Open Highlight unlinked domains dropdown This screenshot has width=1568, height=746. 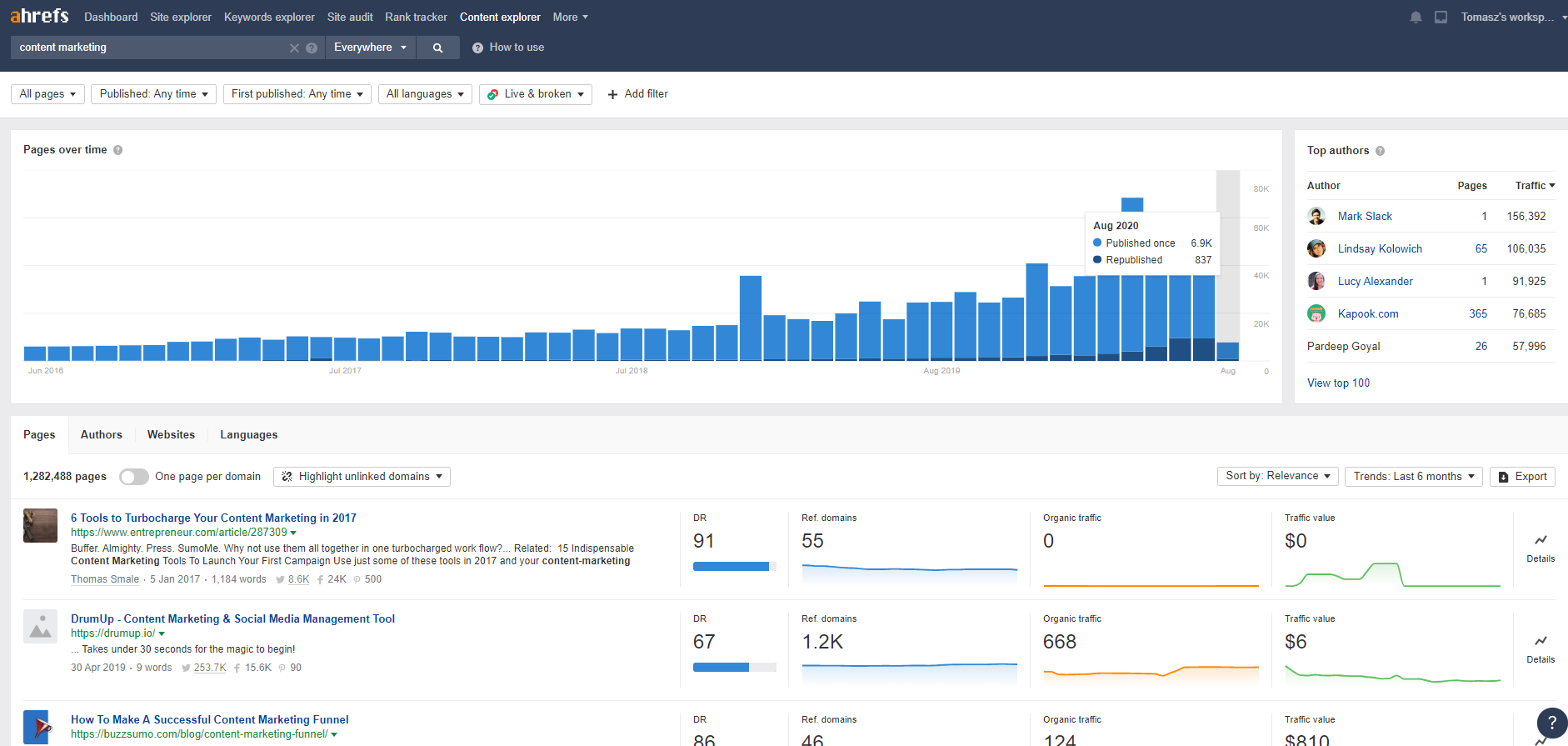click(x=362, y=477)
